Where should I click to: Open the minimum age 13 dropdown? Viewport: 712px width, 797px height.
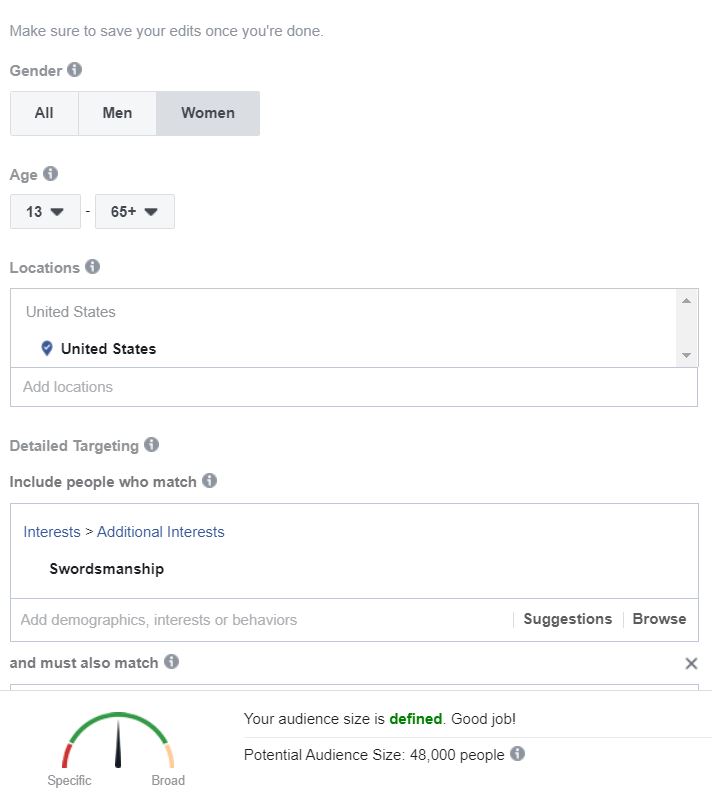coord(45,212)
